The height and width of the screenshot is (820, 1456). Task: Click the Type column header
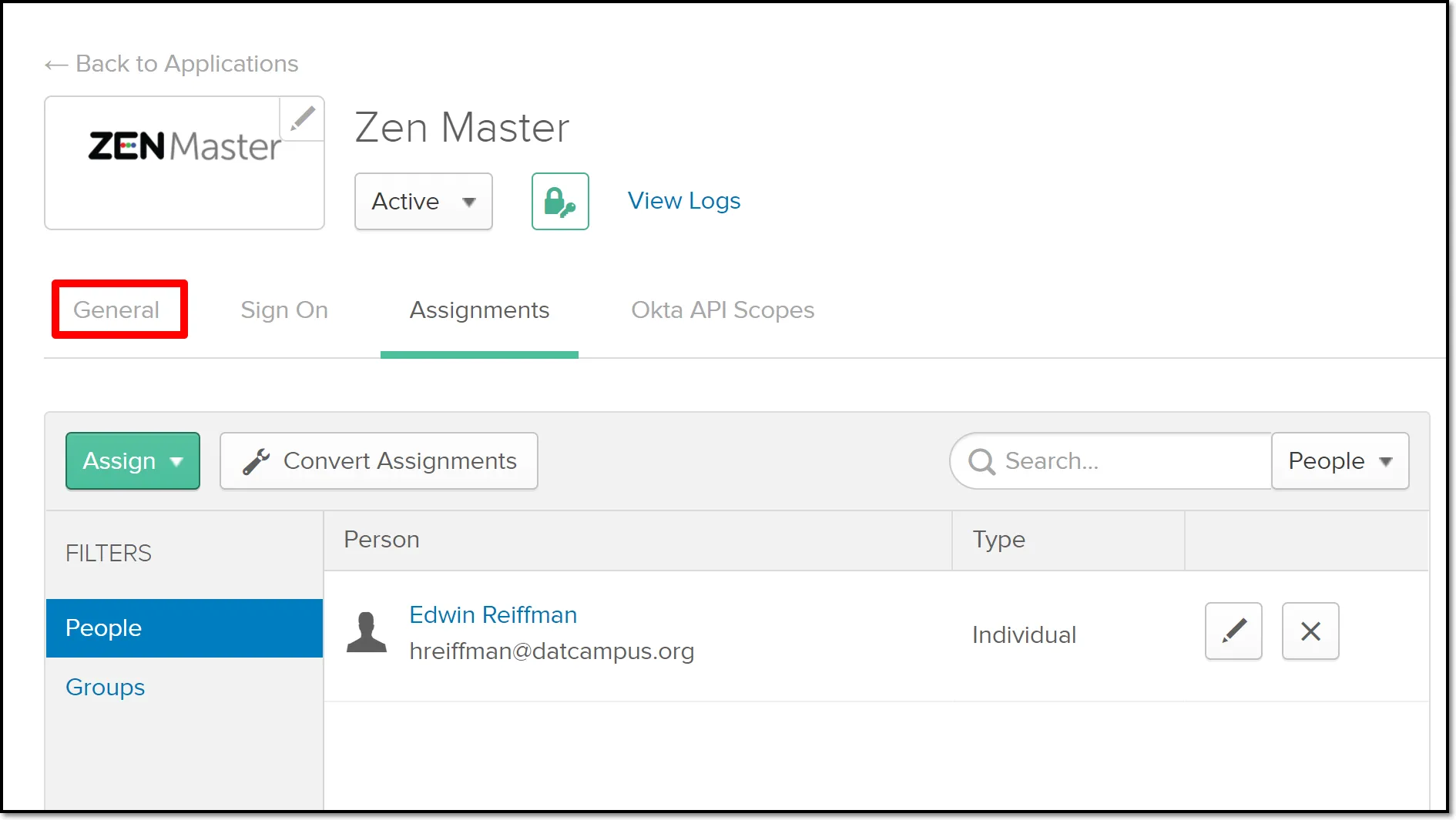(998, 539)
